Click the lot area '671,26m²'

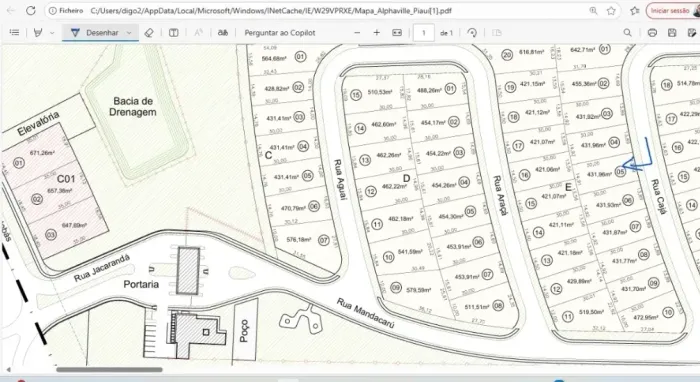click(42, 153)
